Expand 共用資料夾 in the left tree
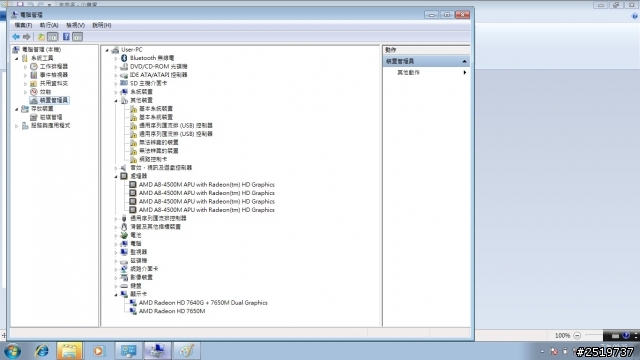 pyautogui.click(x=25, y=84)
